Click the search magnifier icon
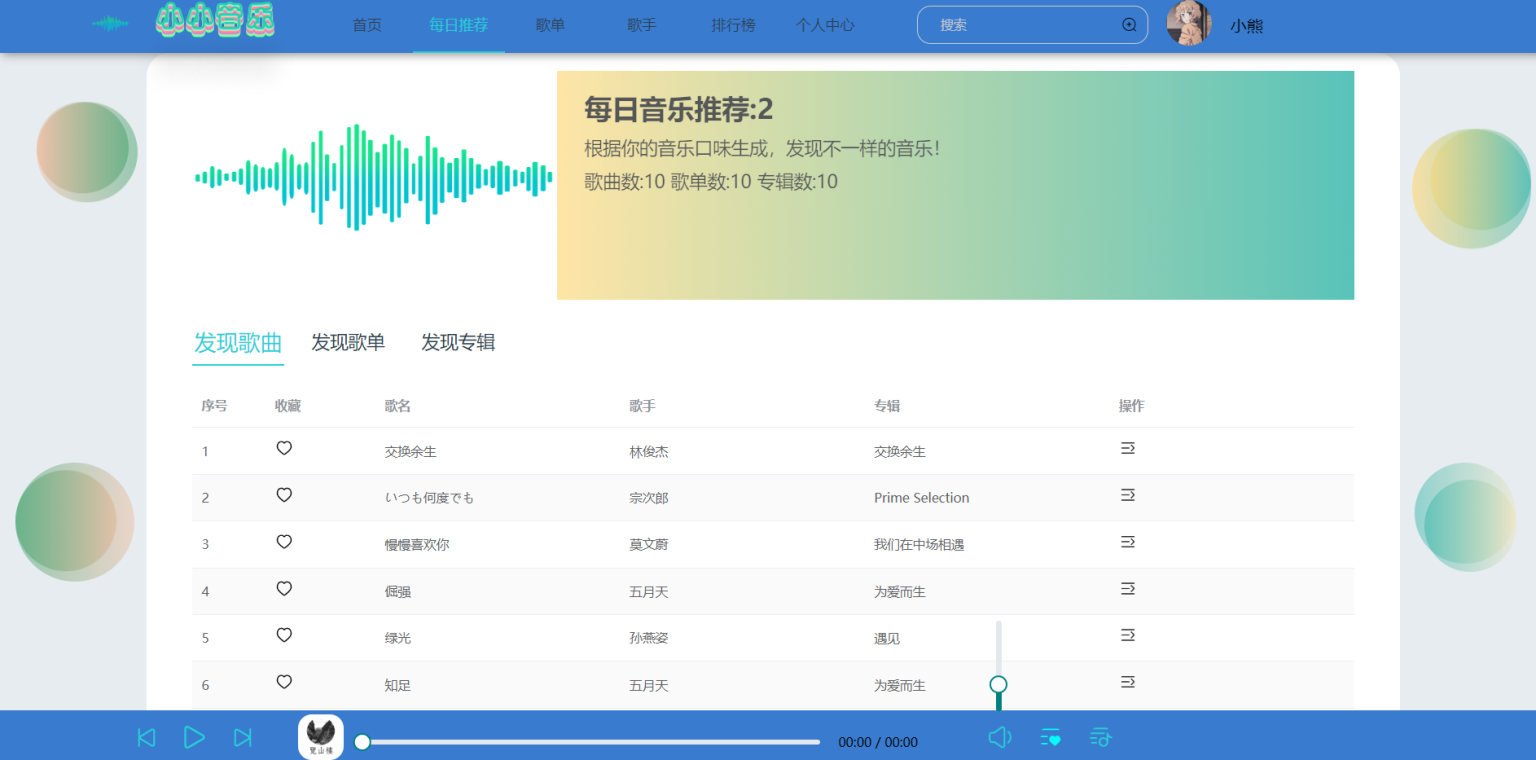Screen dimensions: 1536x760 point(1129,25)
